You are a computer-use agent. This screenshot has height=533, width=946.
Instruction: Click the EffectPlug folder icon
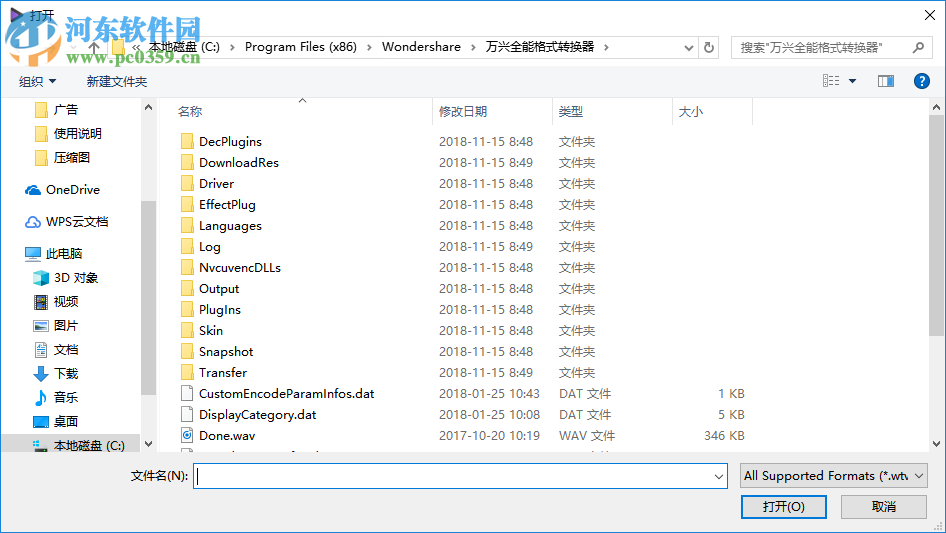187,205
